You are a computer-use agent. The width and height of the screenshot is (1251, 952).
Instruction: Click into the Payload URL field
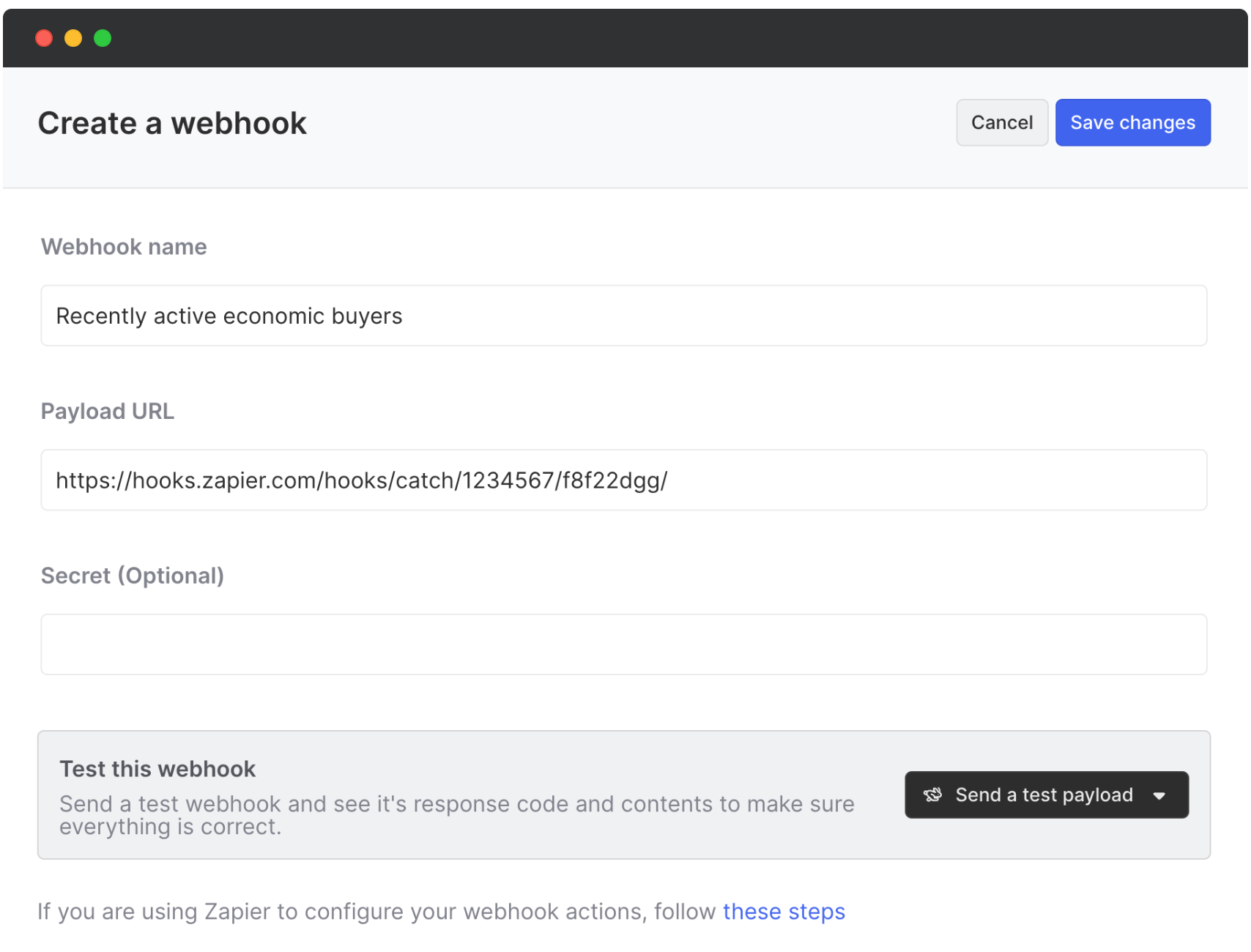point(623,480)
